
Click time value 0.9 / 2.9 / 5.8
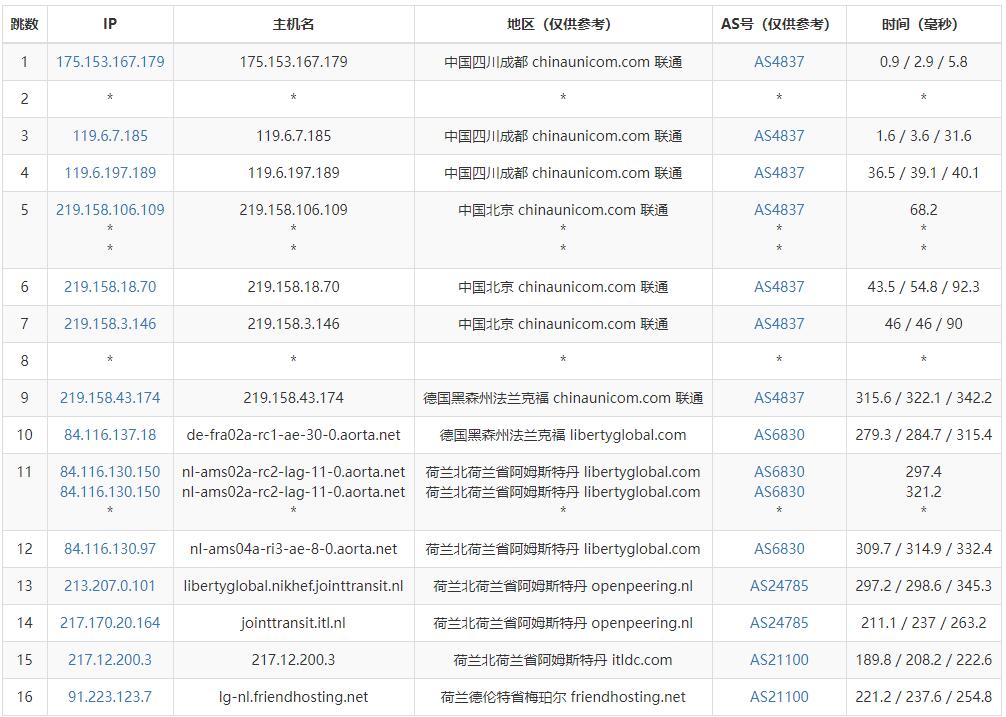[923, 62]
